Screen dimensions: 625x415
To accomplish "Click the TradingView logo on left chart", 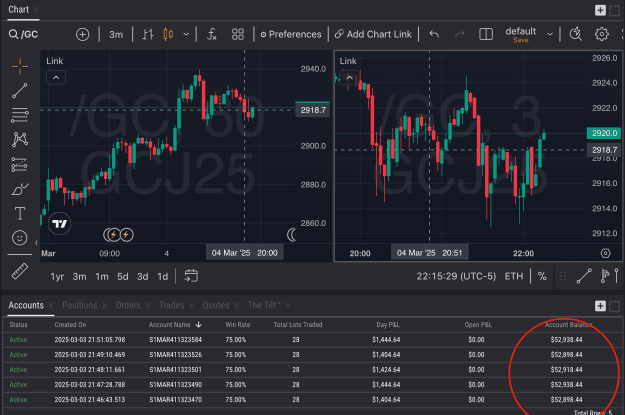I will coord(60,224).
